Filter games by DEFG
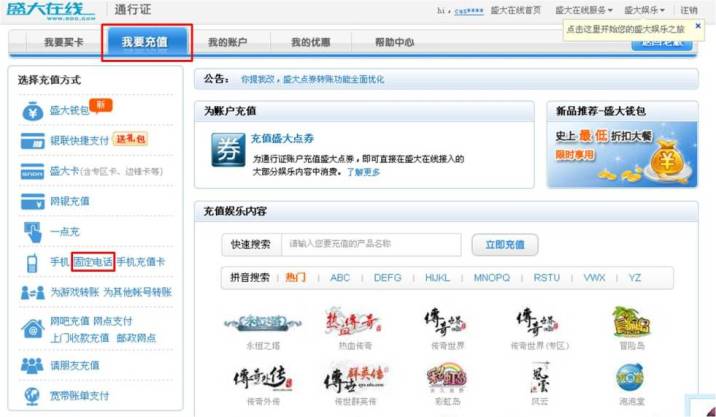This screenshot has width=716, height=417. coord(387,278)
